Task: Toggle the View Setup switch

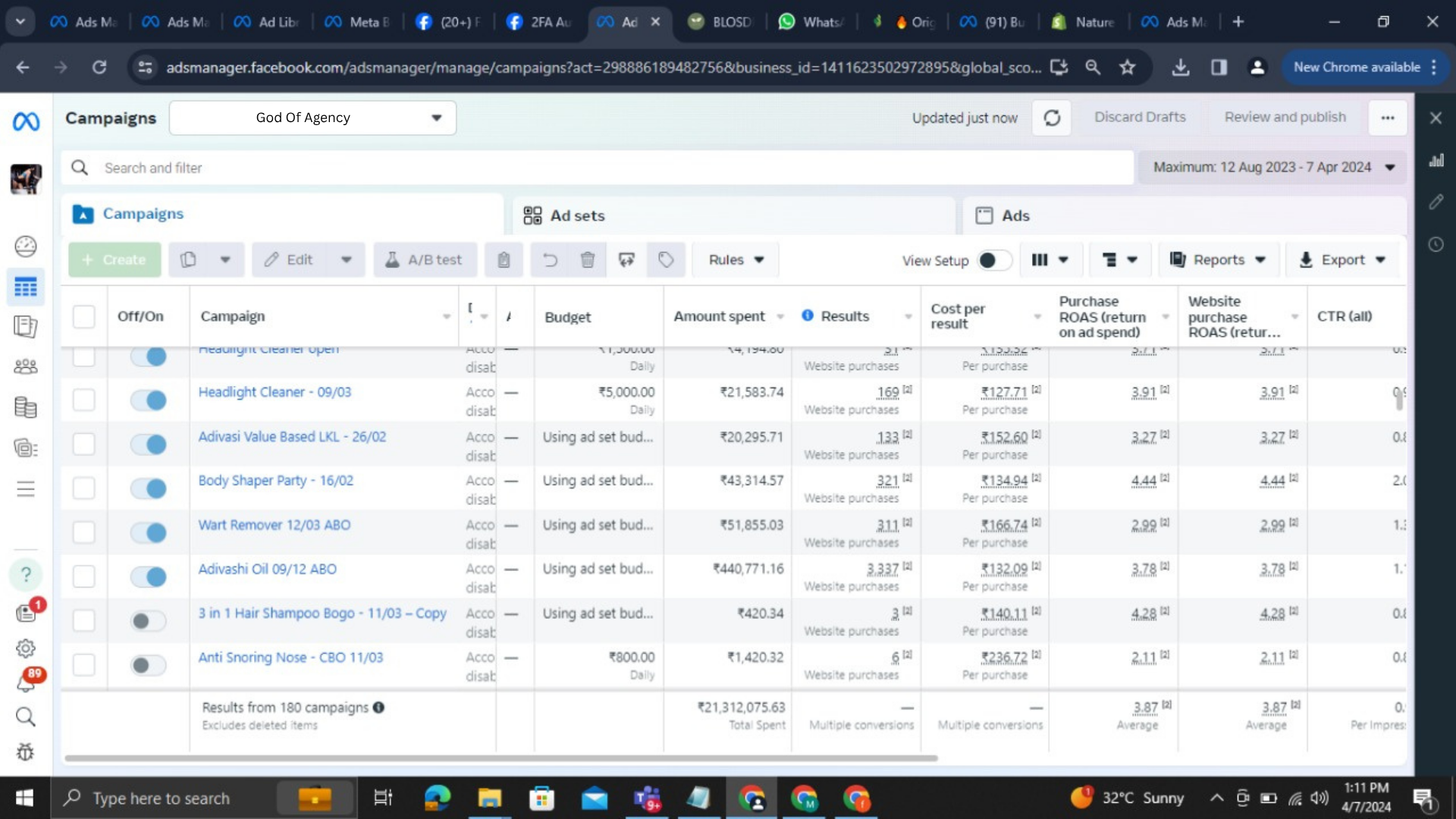Action: (994, 260)
